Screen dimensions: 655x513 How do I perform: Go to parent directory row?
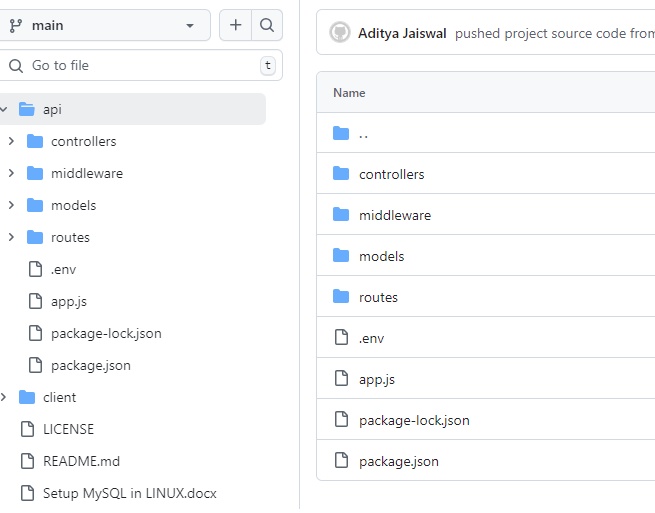click(x=363, y=133)
